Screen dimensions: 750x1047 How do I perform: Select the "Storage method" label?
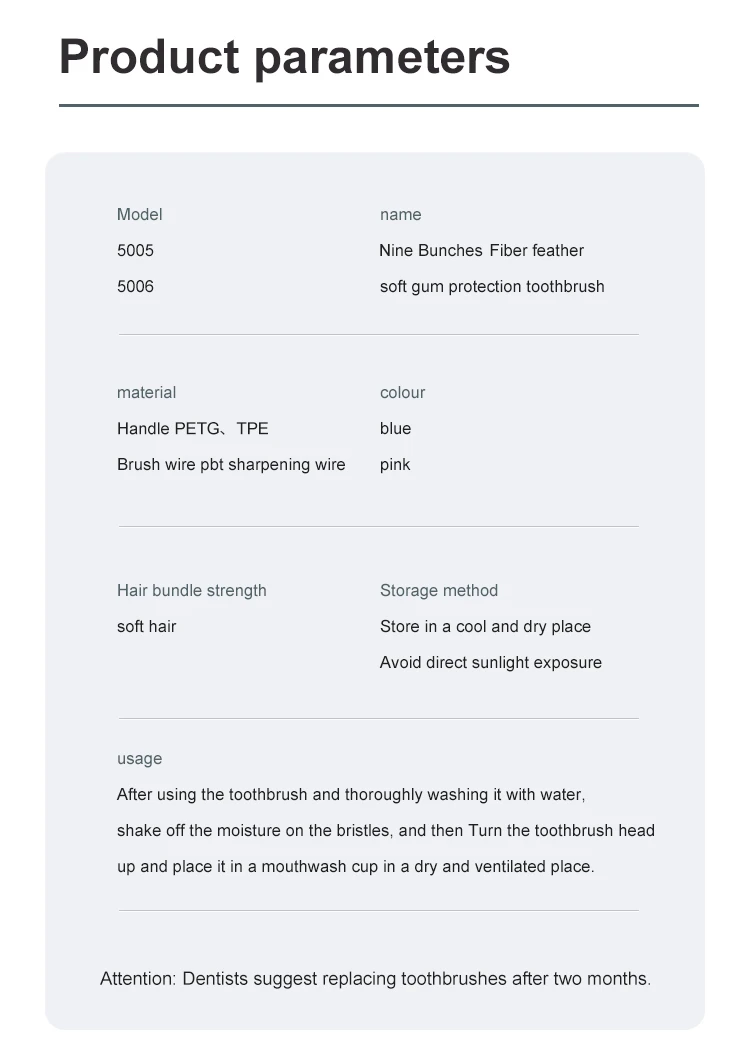(438, 590)
